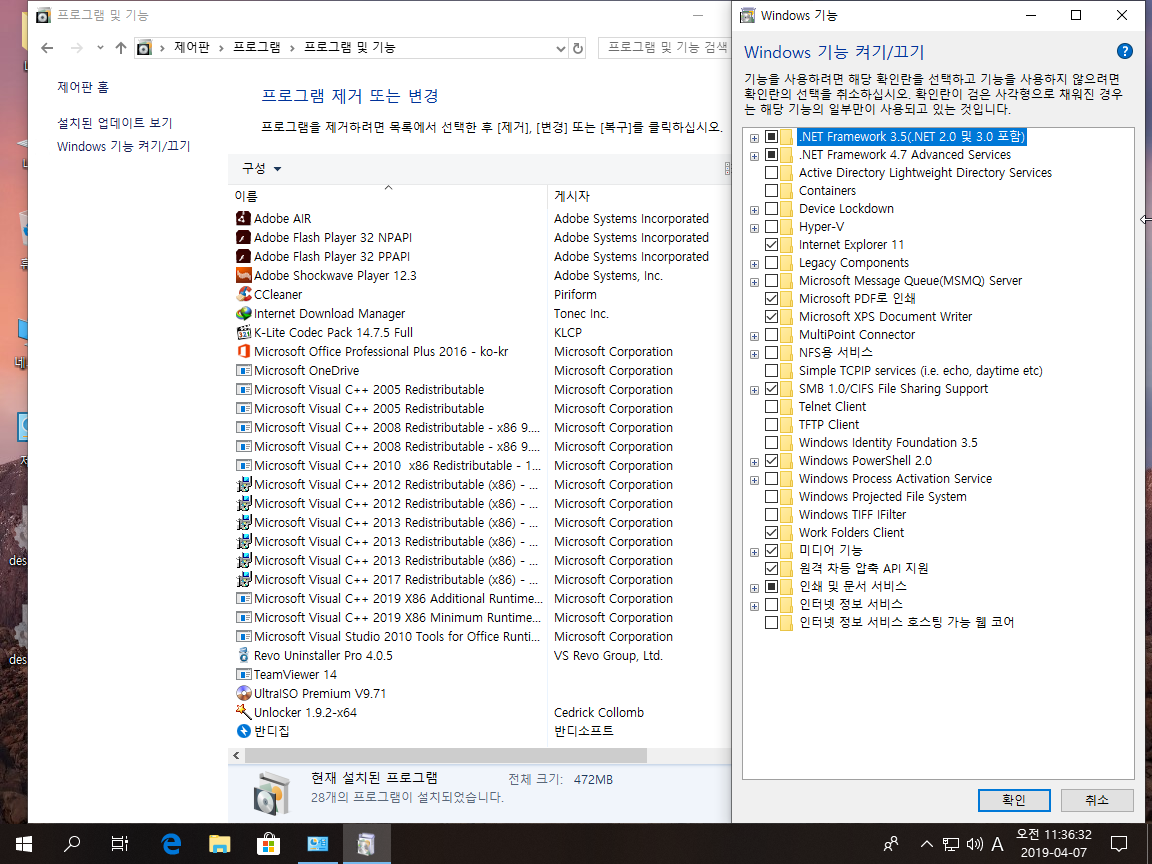Open Task View on taskbar
The image size is (1152, 864).
tap(120, 843)
